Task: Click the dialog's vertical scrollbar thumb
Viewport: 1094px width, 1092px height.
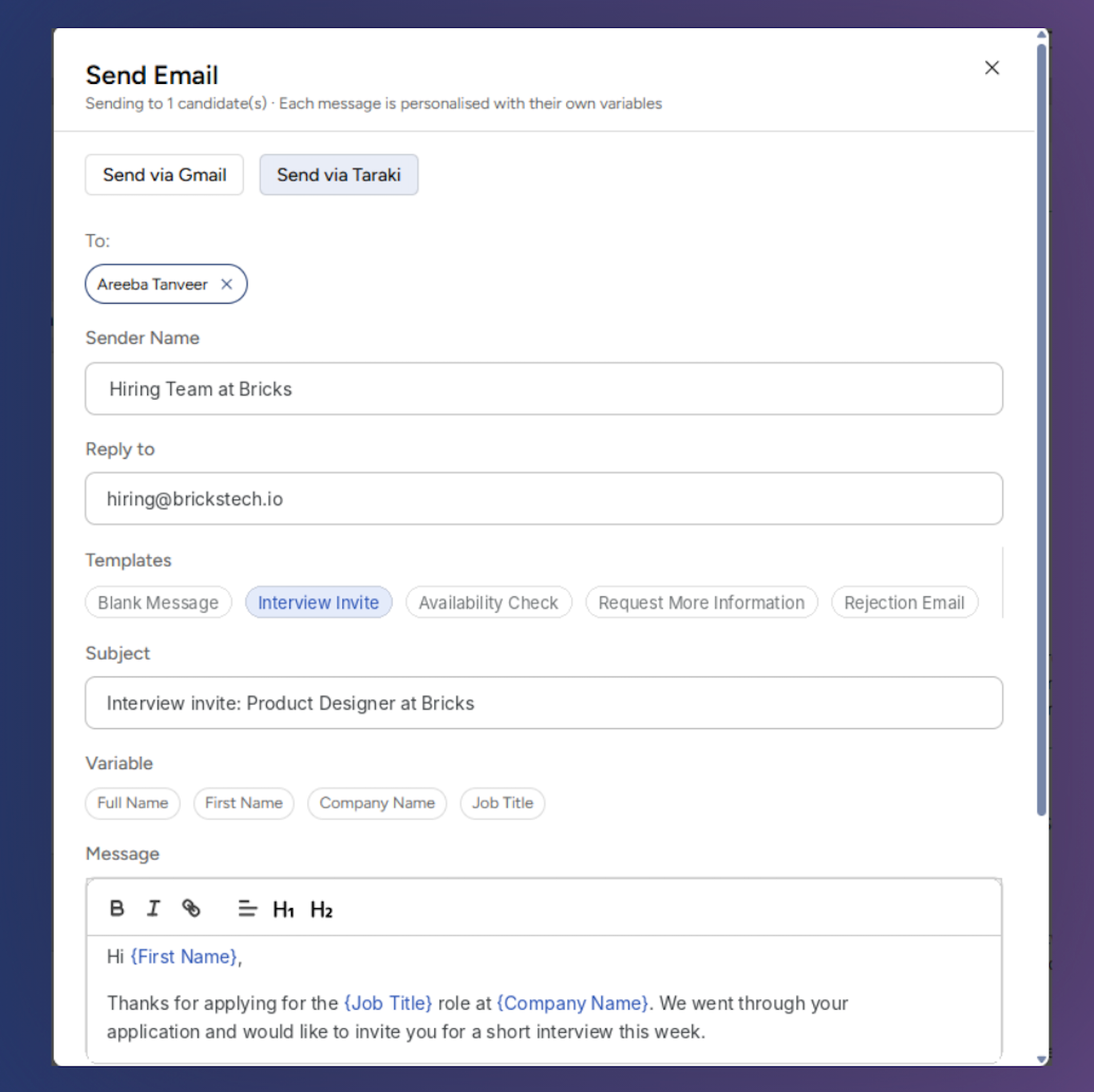Action: point(1041,429)
